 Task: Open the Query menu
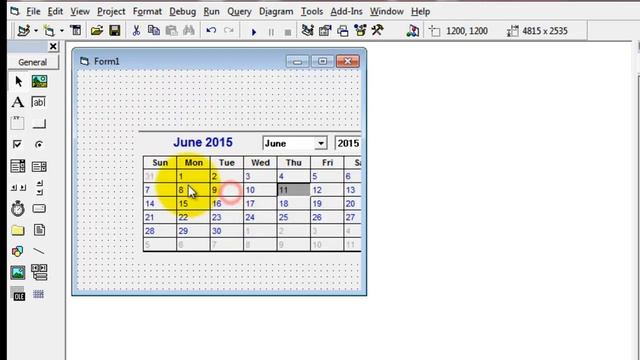coord(239,11)
